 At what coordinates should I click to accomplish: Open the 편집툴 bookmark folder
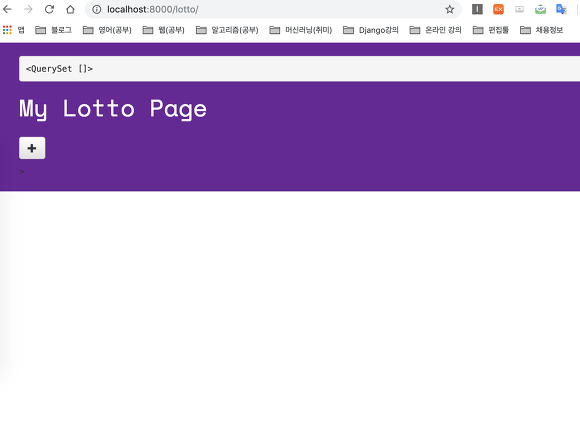491,30
